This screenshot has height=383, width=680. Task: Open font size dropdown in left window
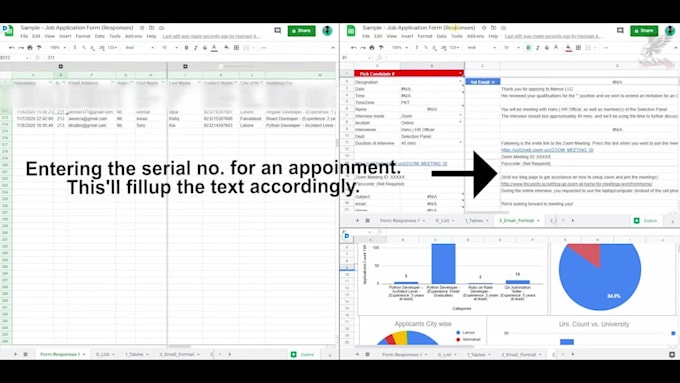170,47
